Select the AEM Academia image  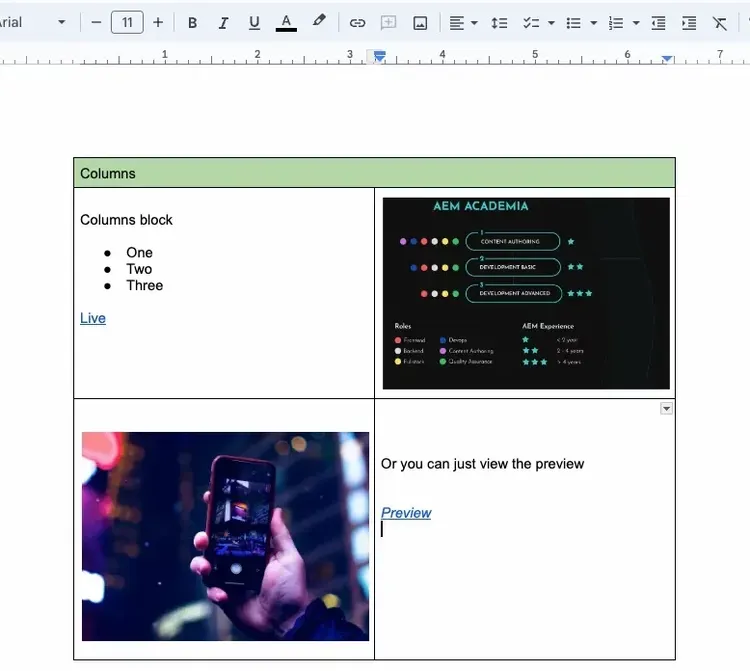tap(526, 293)
